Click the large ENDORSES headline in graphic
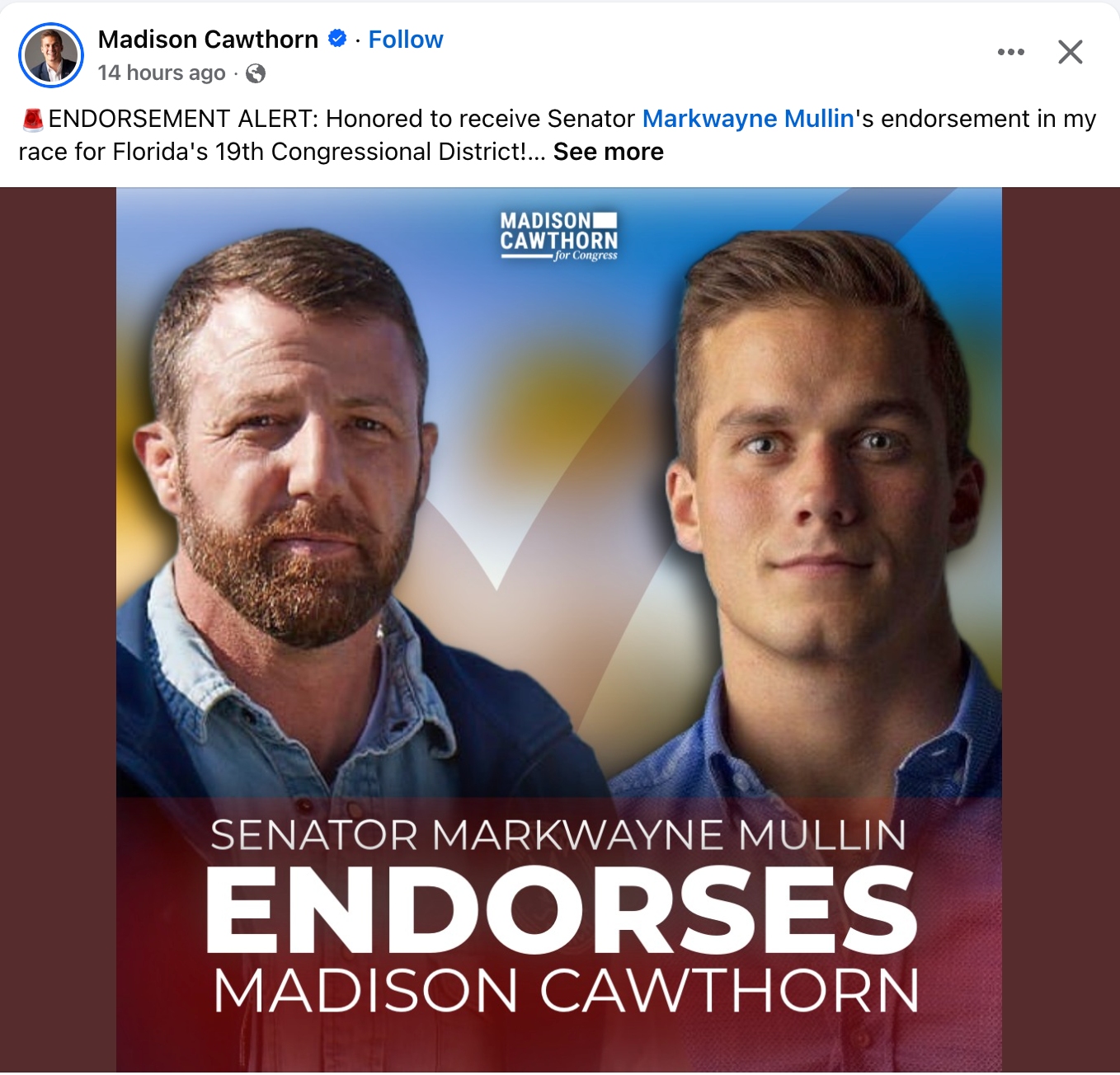The height and width of the screenshot is (1075, 1120). click(562, 911)
